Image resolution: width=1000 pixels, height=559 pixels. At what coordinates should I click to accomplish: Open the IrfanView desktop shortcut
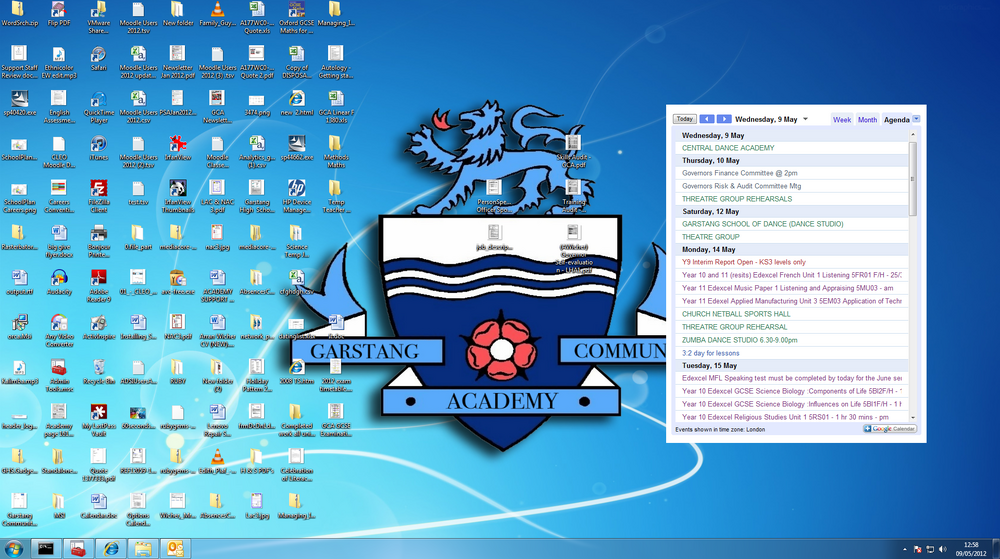point(177,148)
